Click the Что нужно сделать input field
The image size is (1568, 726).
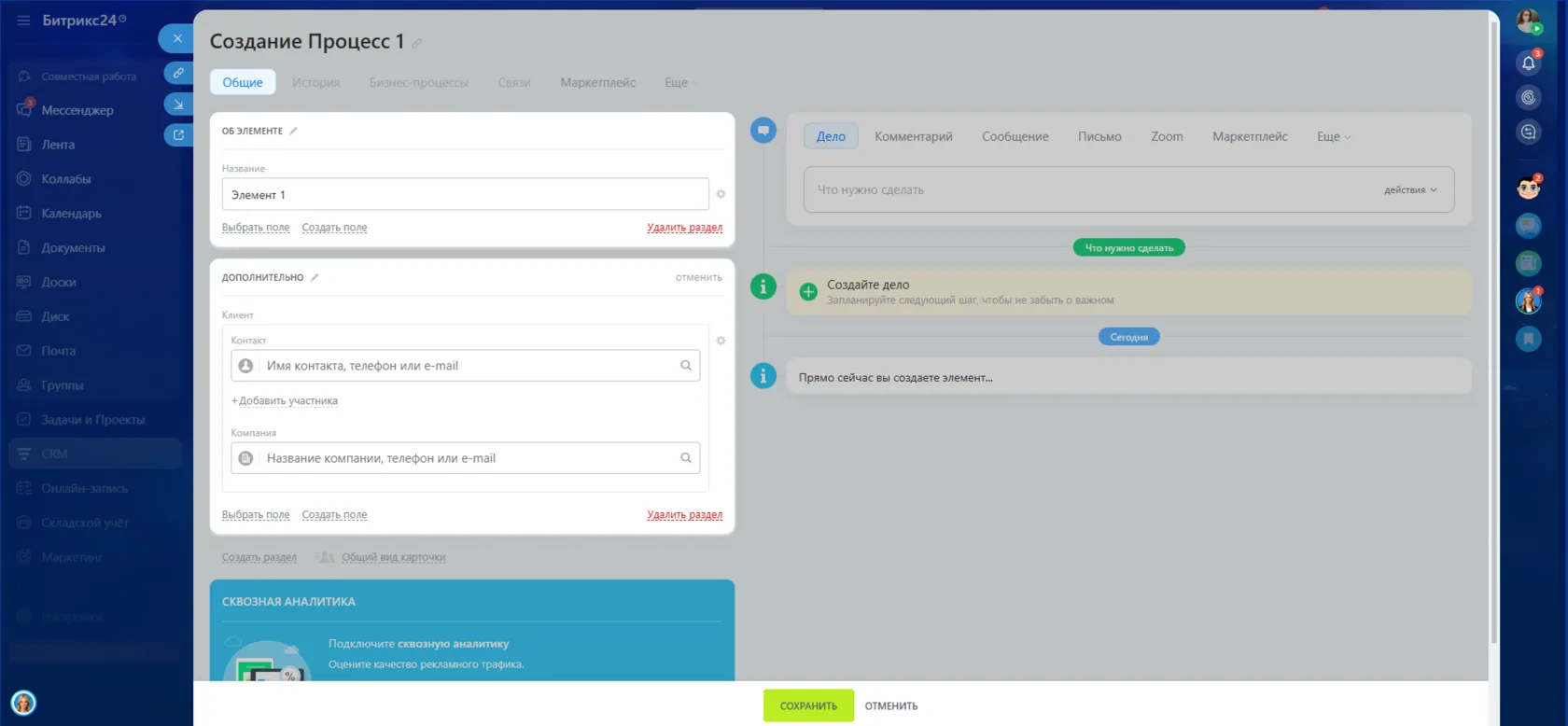(x=1087, y=189)
